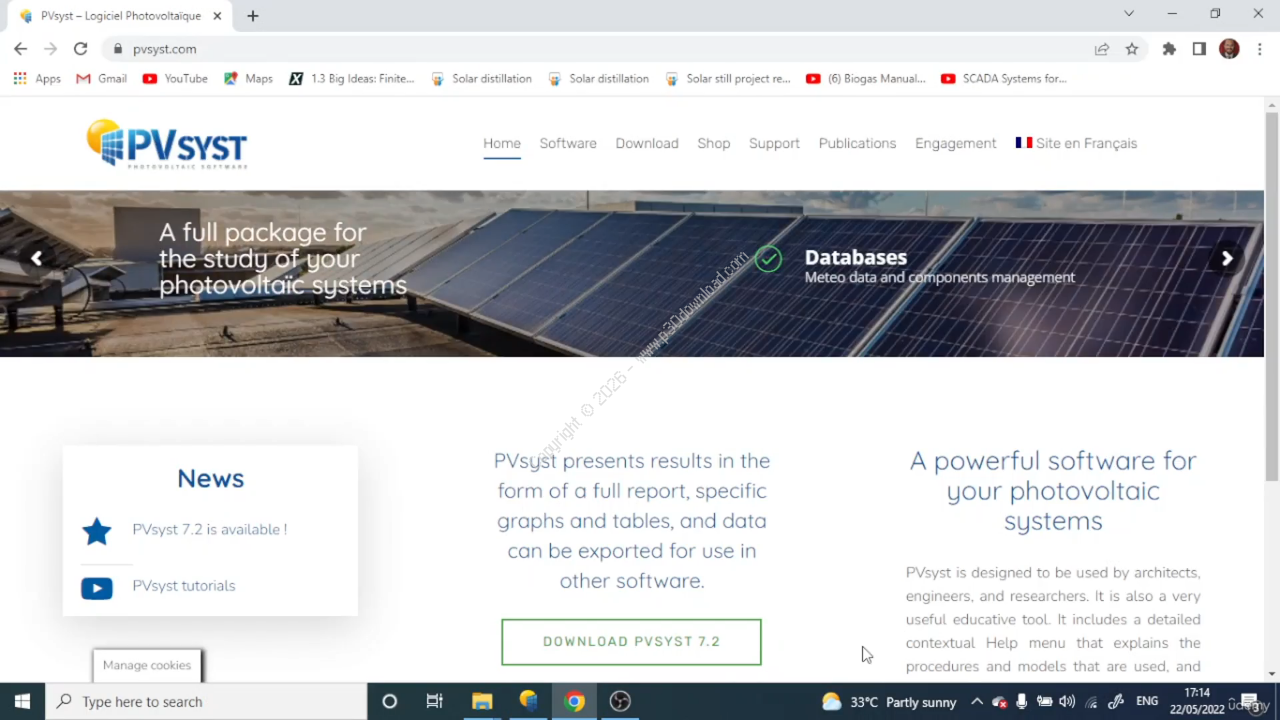This screenshot has height=720, width=1280.
Task: Open the taskbar clock and calendar
Action: (1197, 701)
